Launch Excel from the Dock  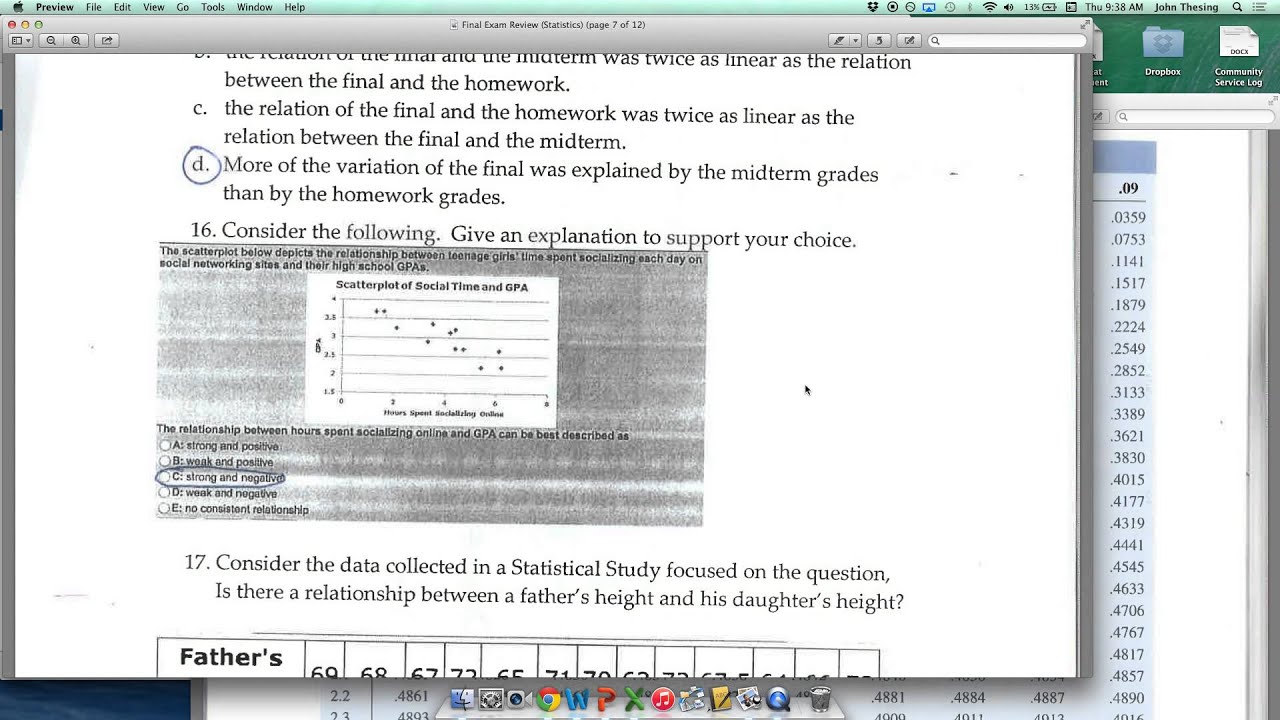tap(634, 700)
